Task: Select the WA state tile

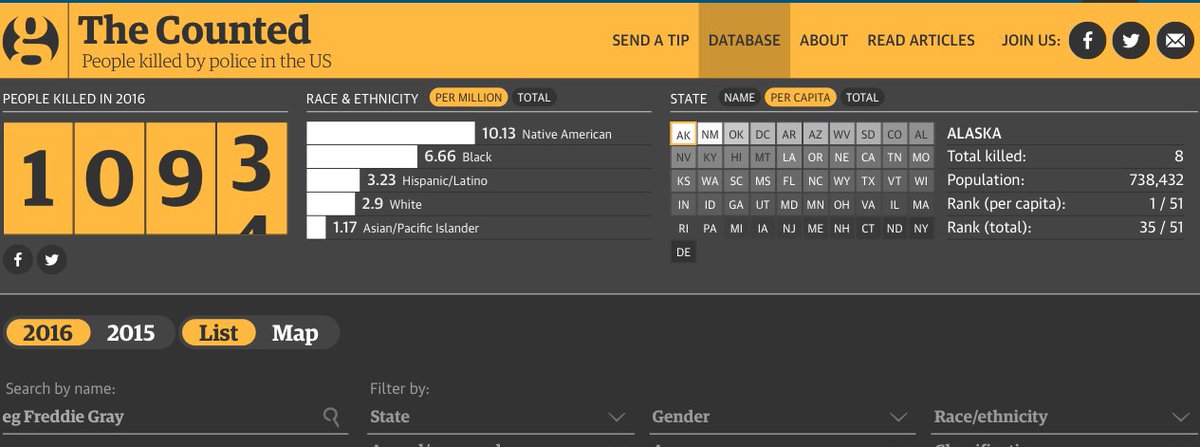Action: [x=710, y=181]
